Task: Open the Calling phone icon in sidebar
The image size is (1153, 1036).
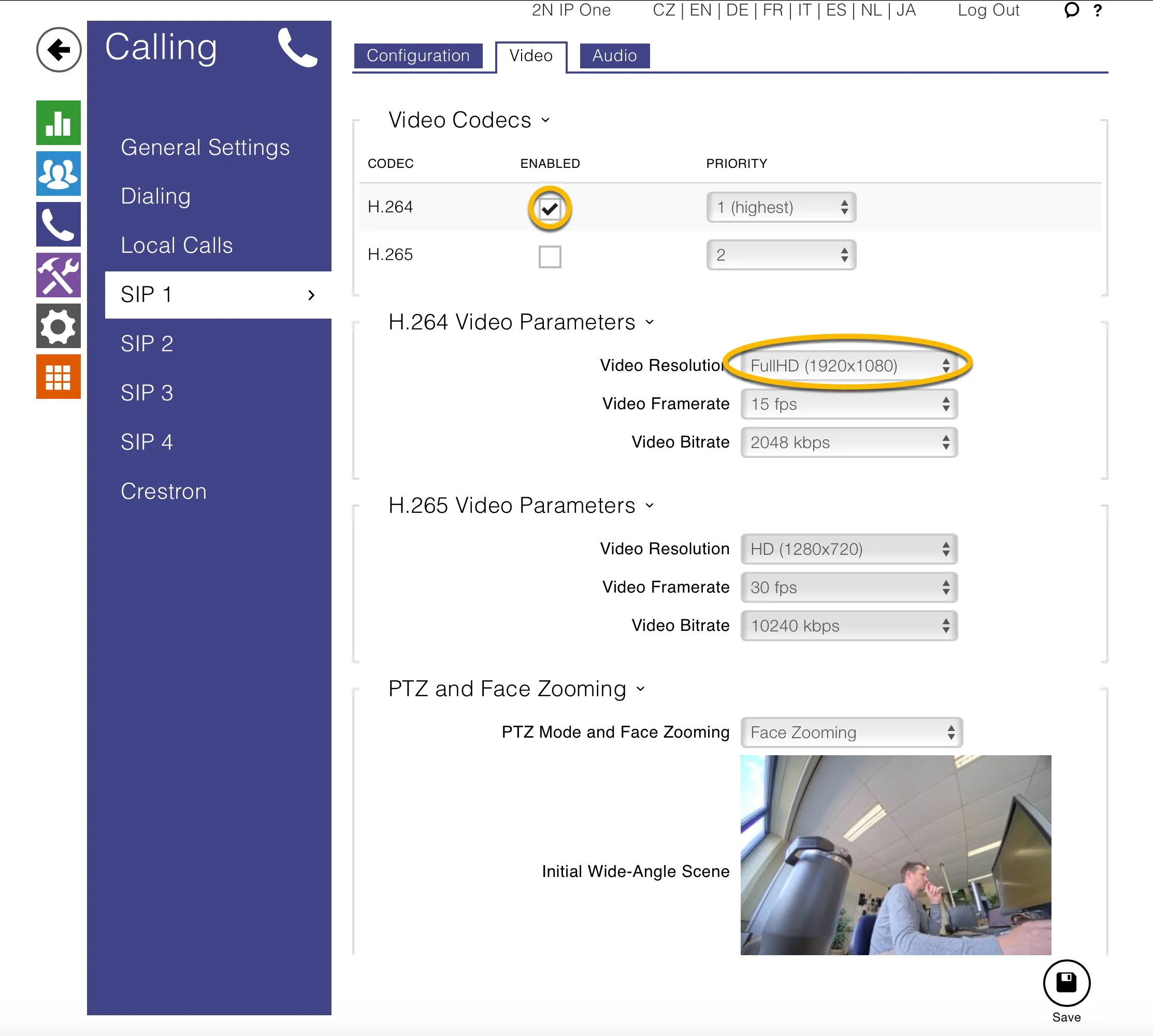Action: [59, 224]
